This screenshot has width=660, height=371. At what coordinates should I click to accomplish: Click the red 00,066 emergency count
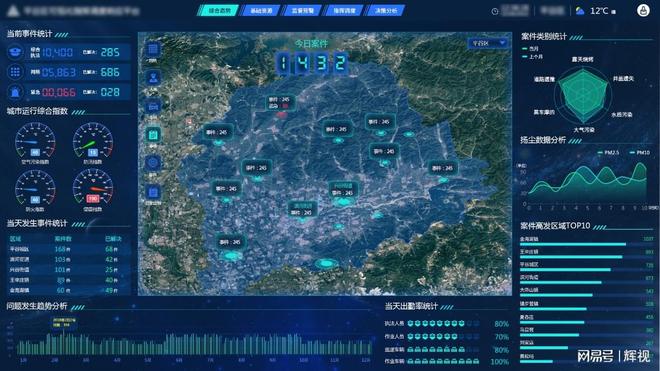(x=59, y=92)
